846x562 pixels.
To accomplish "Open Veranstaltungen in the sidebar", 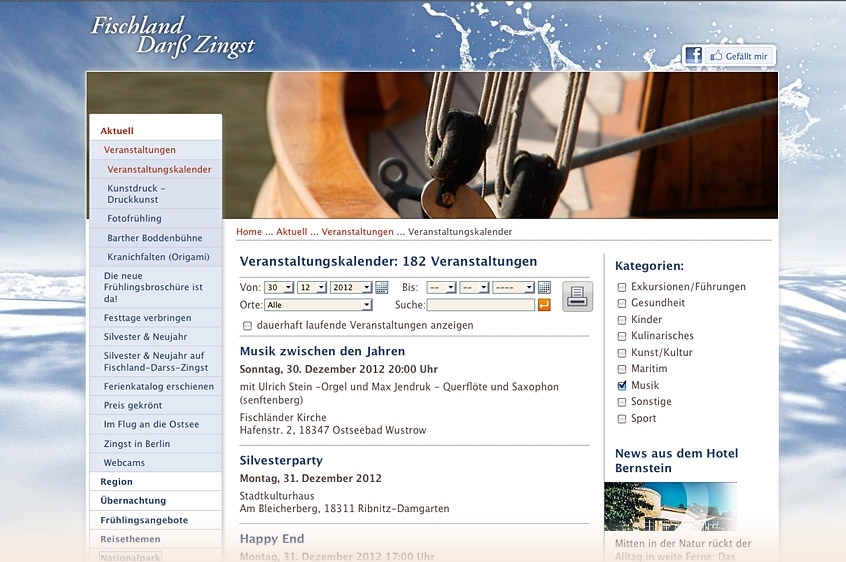I will [140, 150].
